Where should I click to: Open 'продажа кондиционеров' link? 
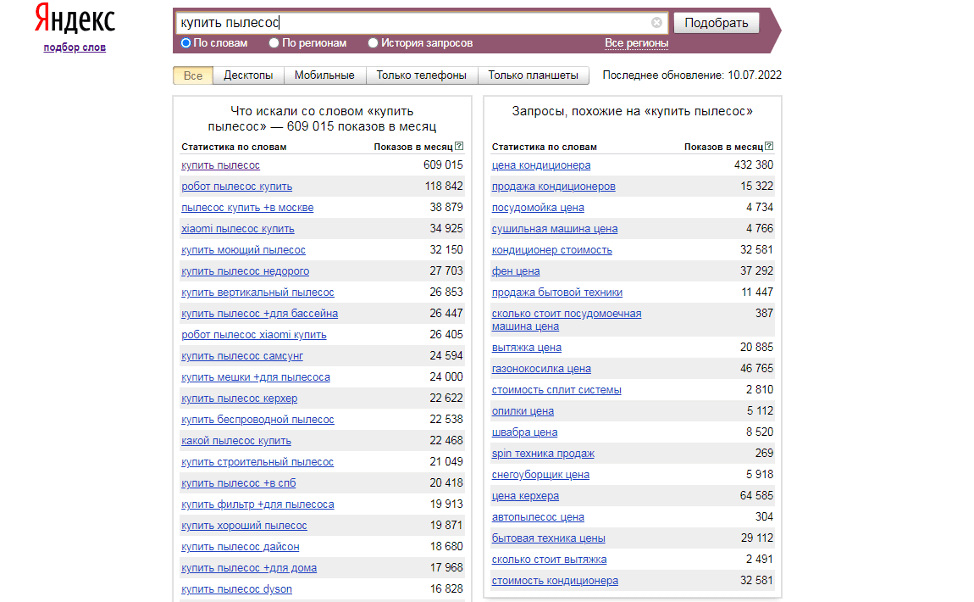(553, 186)
